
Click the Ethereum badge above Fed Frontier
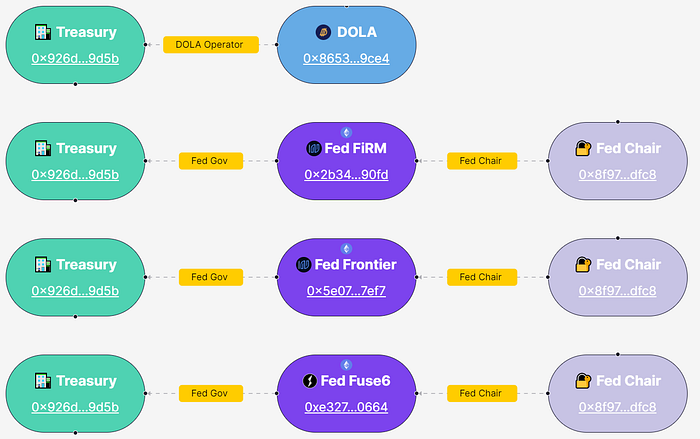pos(347,248)
